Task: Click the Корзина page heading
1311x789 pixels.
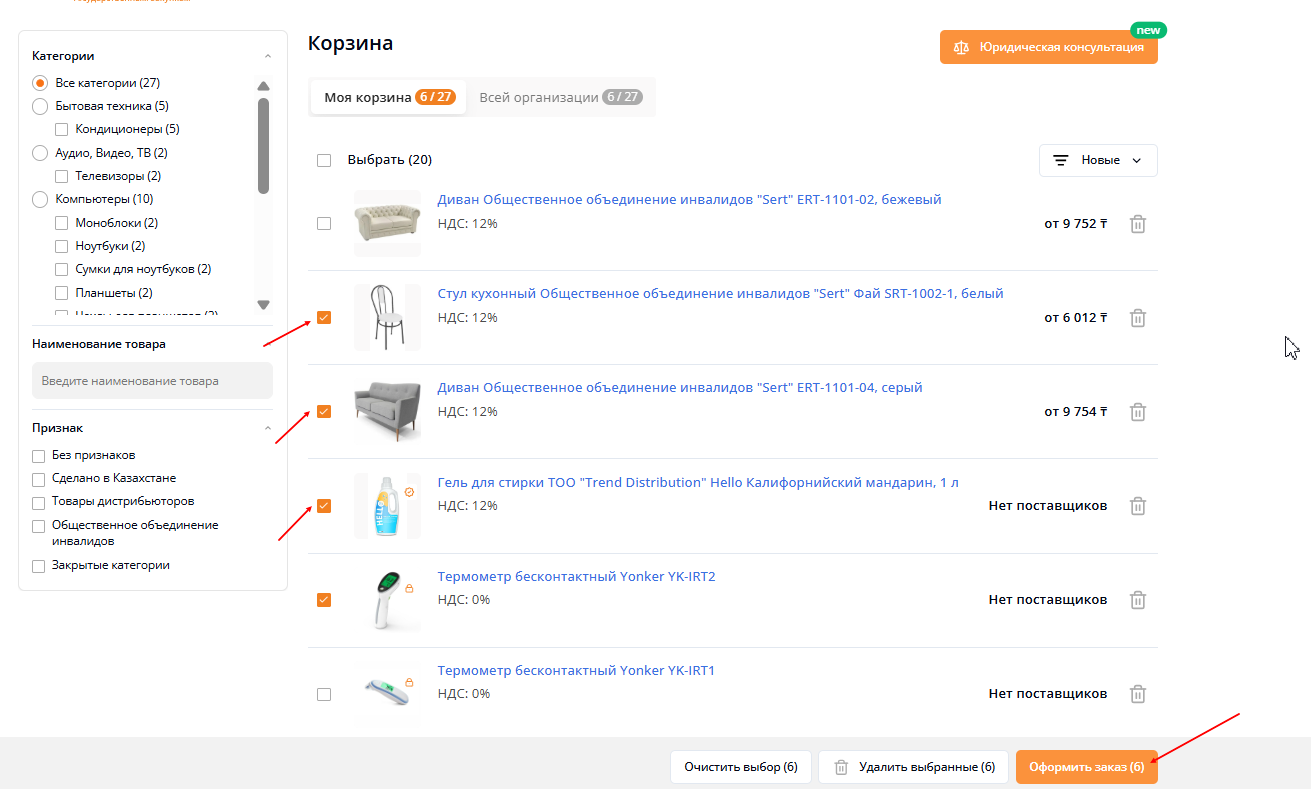Action: click(x=350, y=43)
